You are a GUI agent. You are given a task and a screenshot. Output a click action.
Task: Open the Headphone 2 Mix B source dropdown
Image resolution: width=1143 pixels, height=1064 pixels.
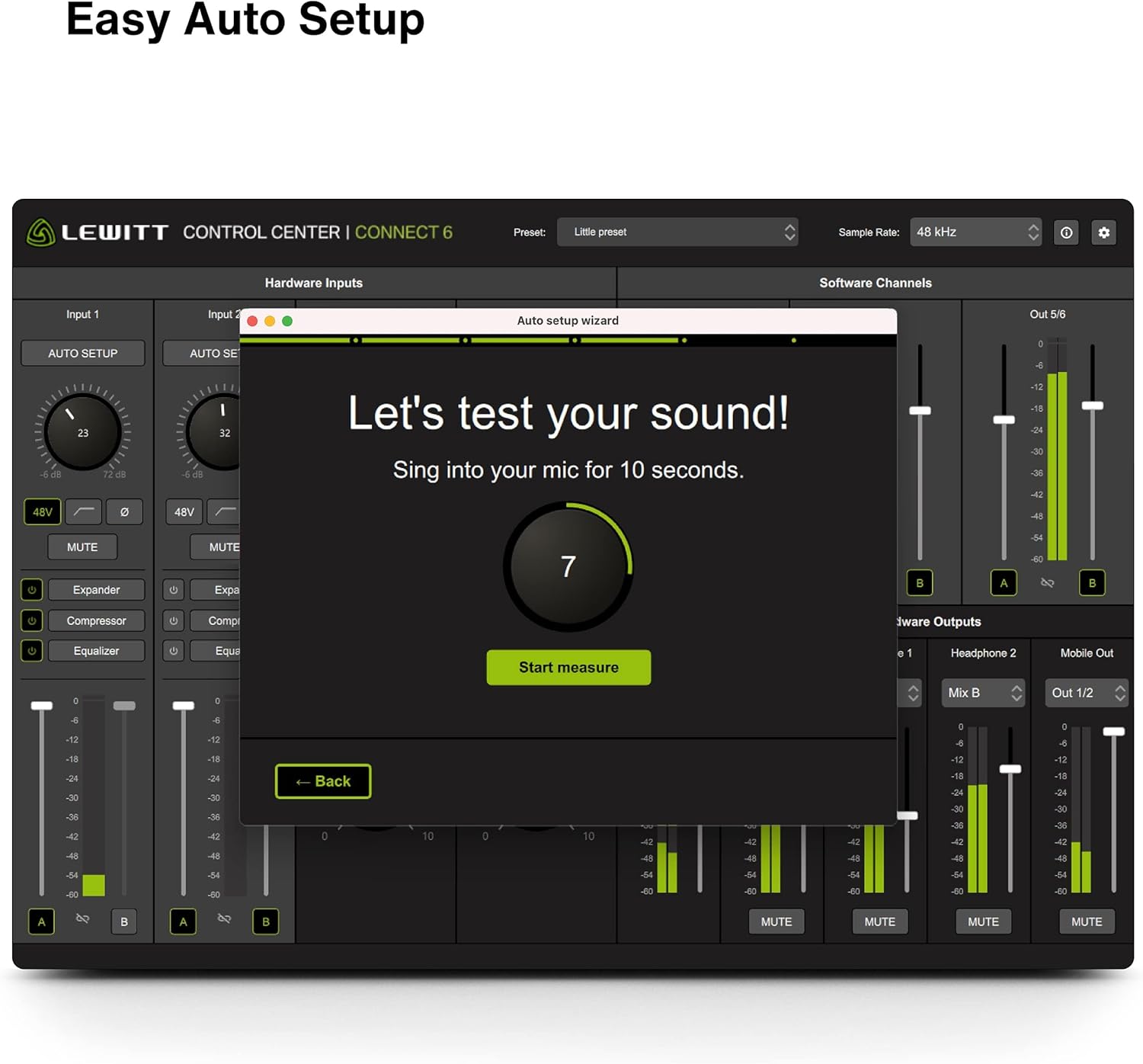[x=983, y=693]
